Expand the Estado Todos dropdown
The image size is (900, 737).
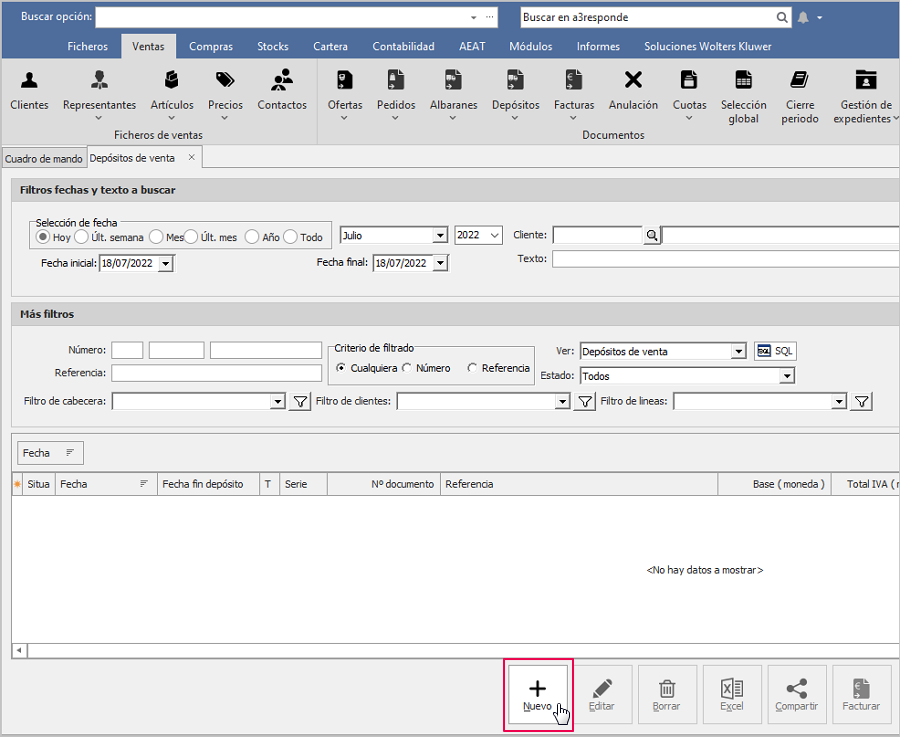[x=787, y=376]
